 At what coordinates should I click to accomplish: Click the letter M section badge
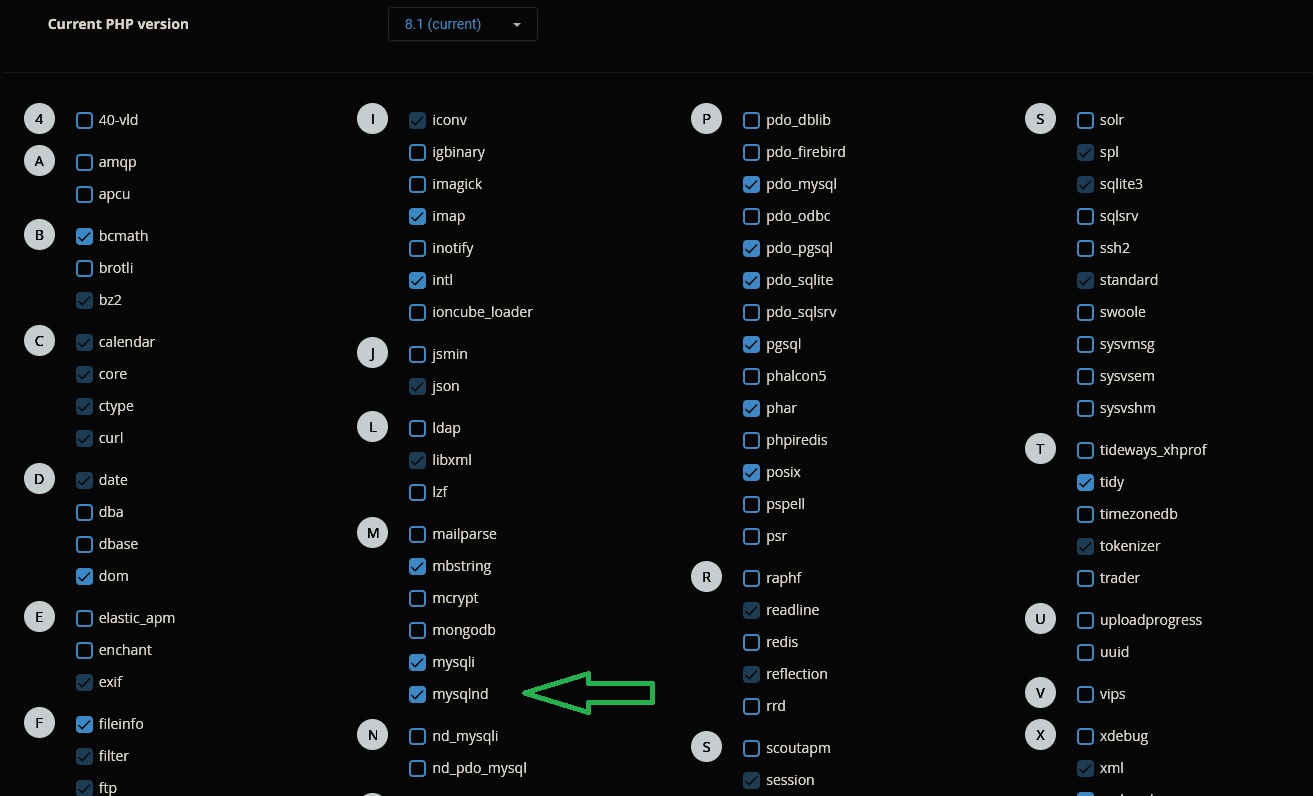tap(372, 534)
